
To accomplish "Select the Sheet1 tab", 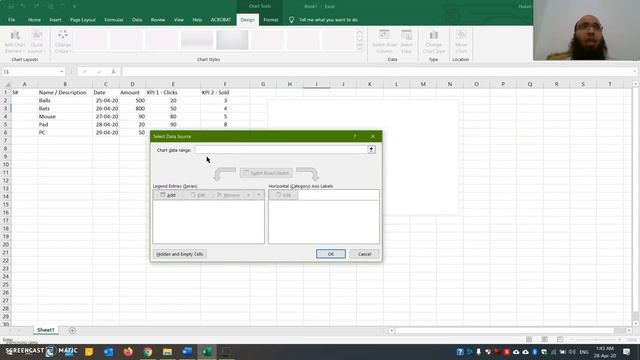I will pos(46,330).
